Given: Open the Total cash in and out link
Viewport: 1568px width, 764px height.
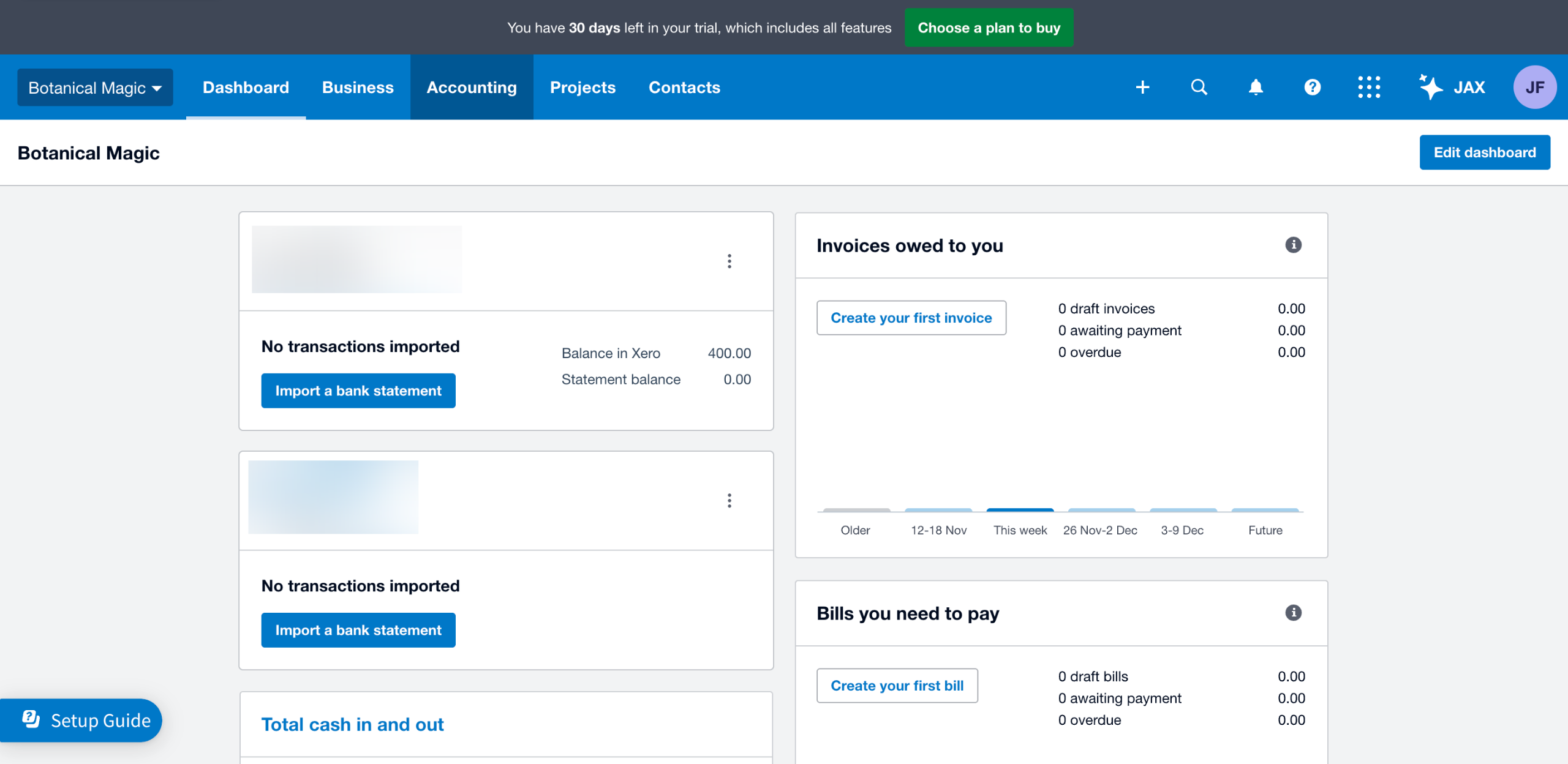Looking at the screenshot, I should (352, 724).
